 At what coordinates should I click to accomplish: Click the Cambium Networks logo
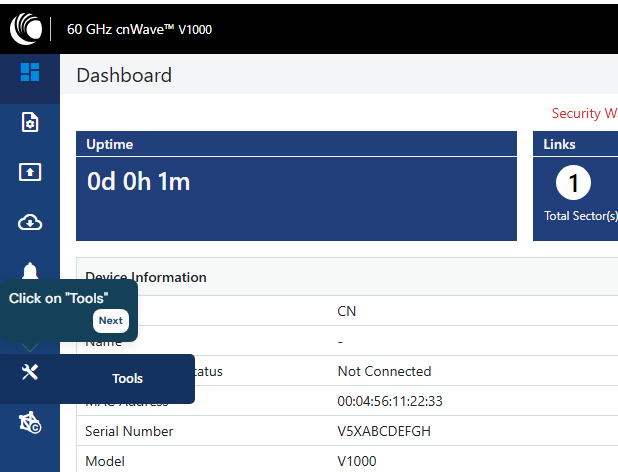click(x=26, y=29)
